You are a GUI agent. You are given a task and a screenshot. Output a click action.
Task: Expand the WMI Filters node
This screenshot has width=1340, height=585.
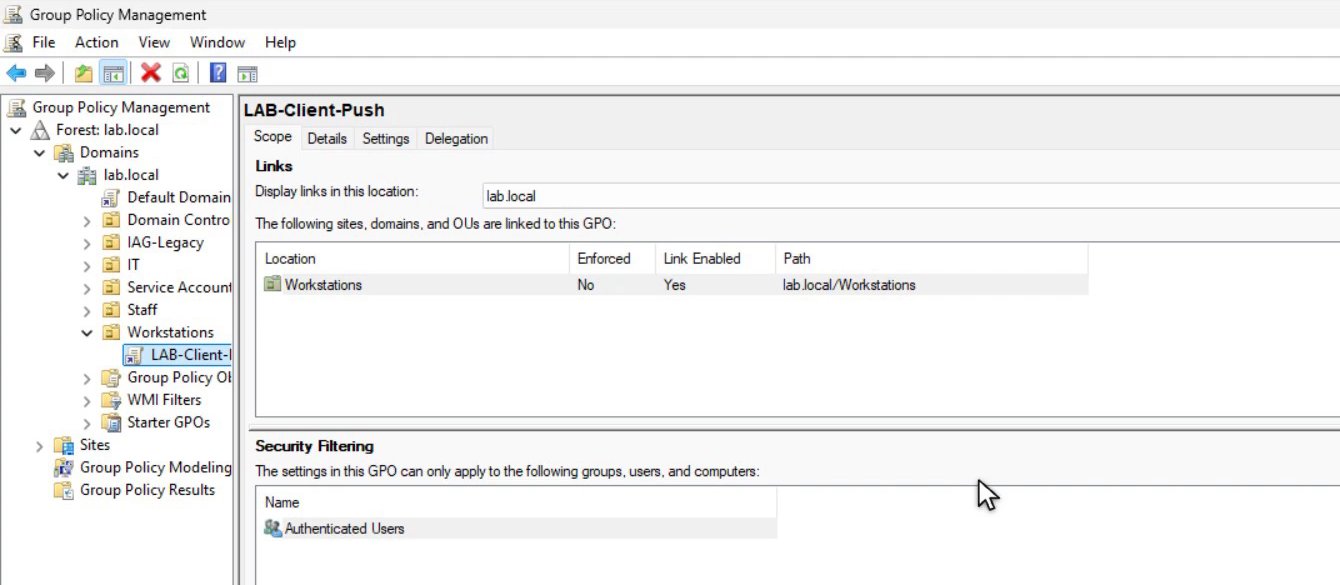click(88, 400)
